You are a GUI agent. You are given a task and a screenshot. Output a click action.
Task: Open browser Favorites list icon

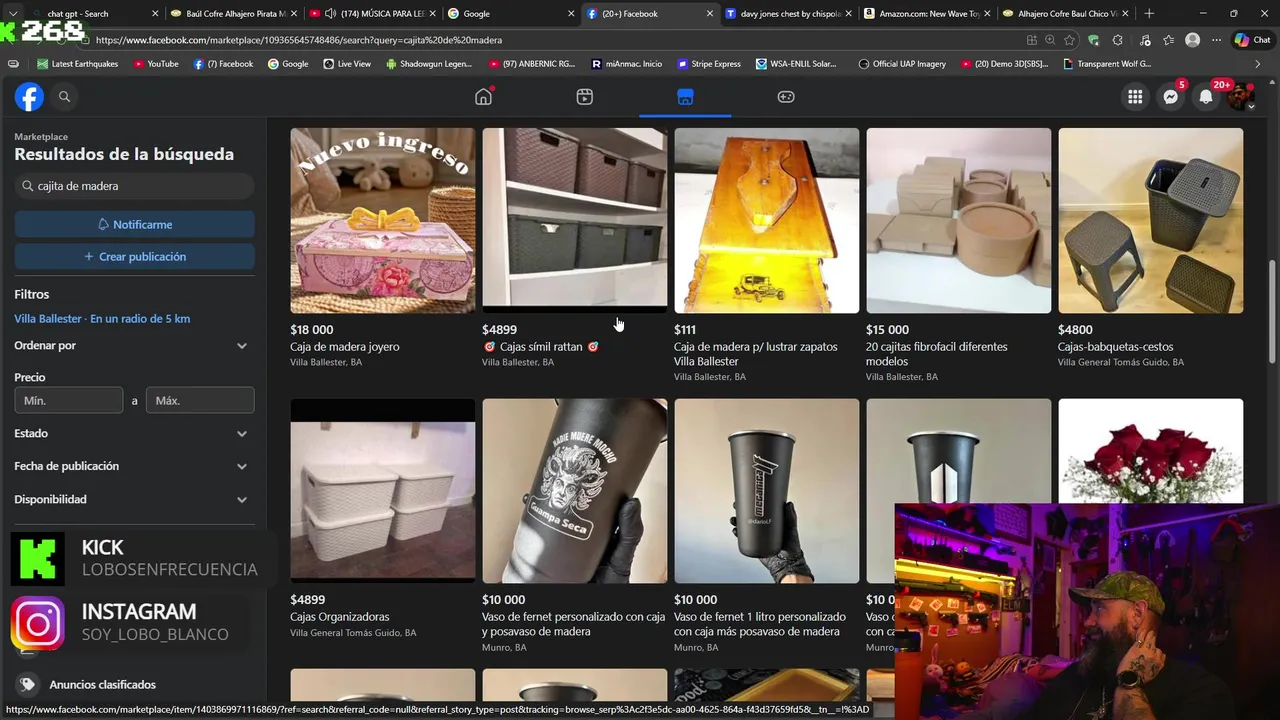(1168, 40)
